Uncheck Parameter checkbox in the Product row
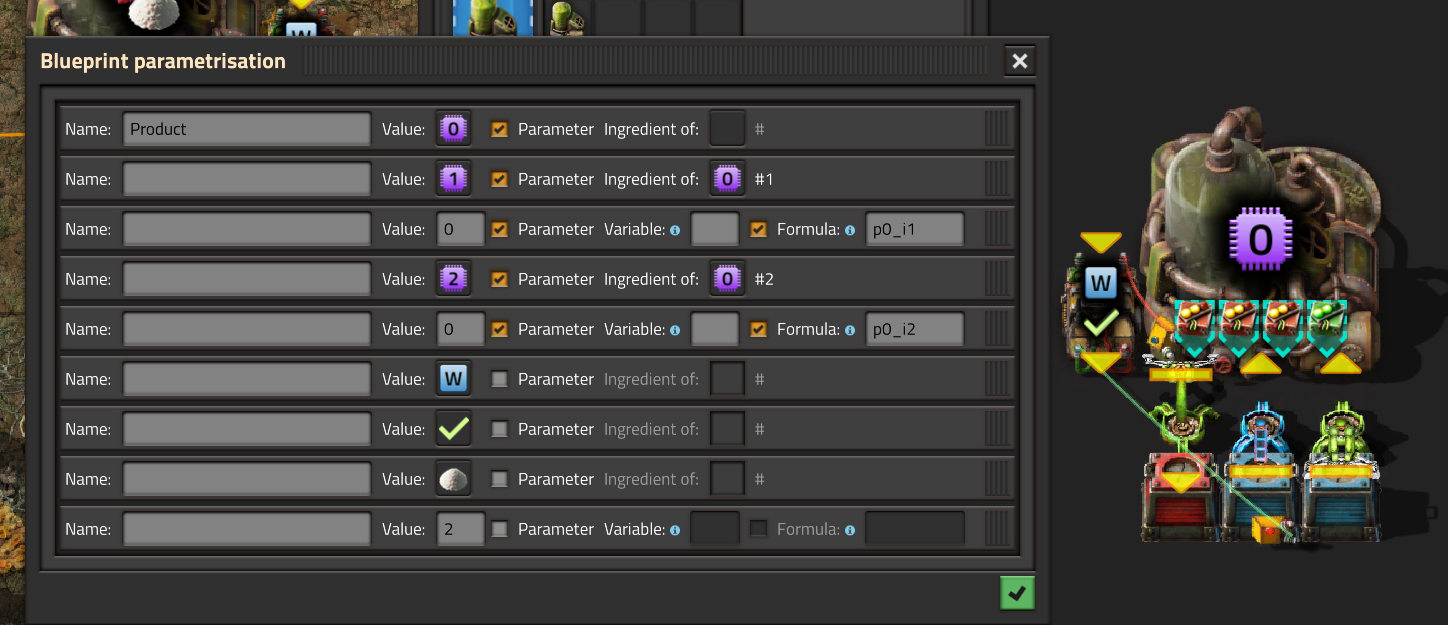This screenshot has height=625, width=1448. point(500,129)
